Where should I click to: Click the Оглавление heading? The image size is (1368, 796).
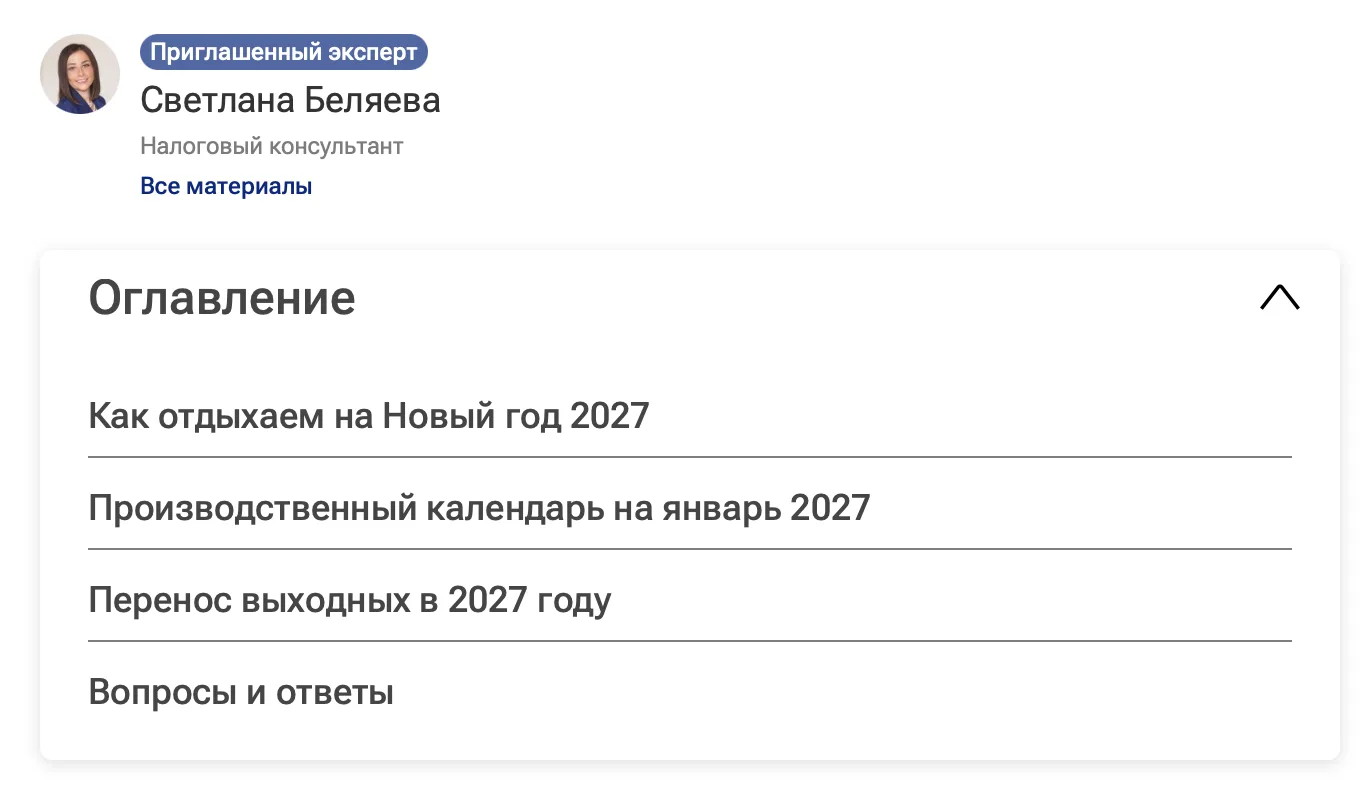222,298
